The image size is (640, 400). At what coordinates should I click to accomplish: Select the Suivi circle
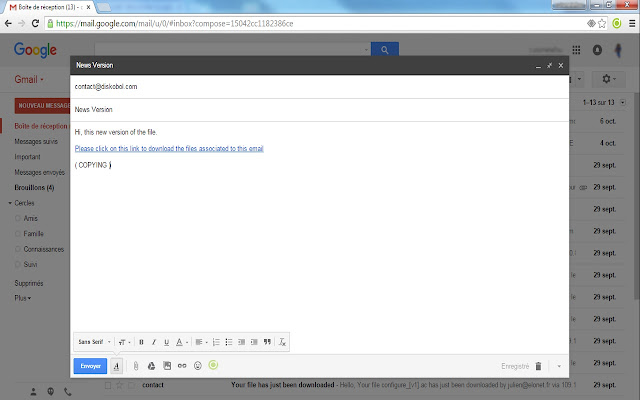point(30,264)
